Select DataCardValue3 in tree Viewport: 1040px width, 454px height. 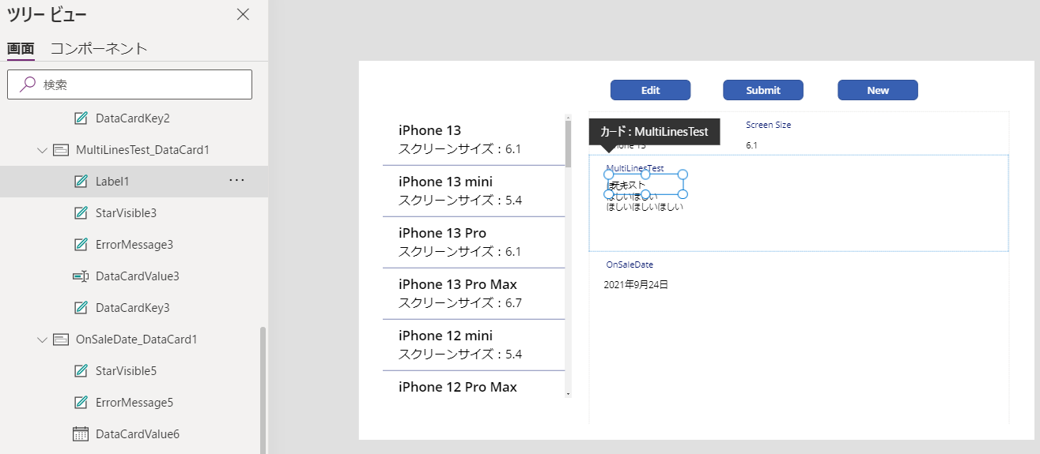(137, 276)
